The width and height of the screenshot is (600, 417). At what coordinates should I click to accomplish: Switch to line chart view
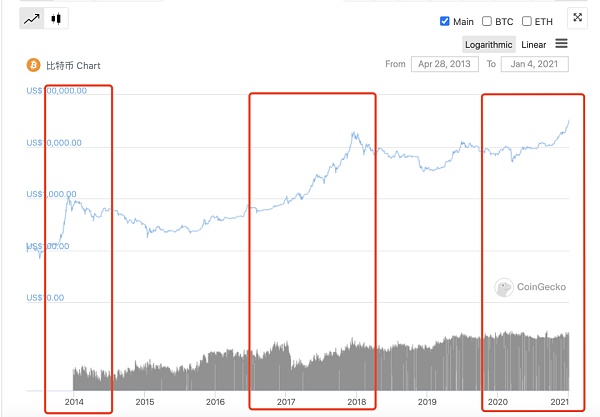point(32,19)
